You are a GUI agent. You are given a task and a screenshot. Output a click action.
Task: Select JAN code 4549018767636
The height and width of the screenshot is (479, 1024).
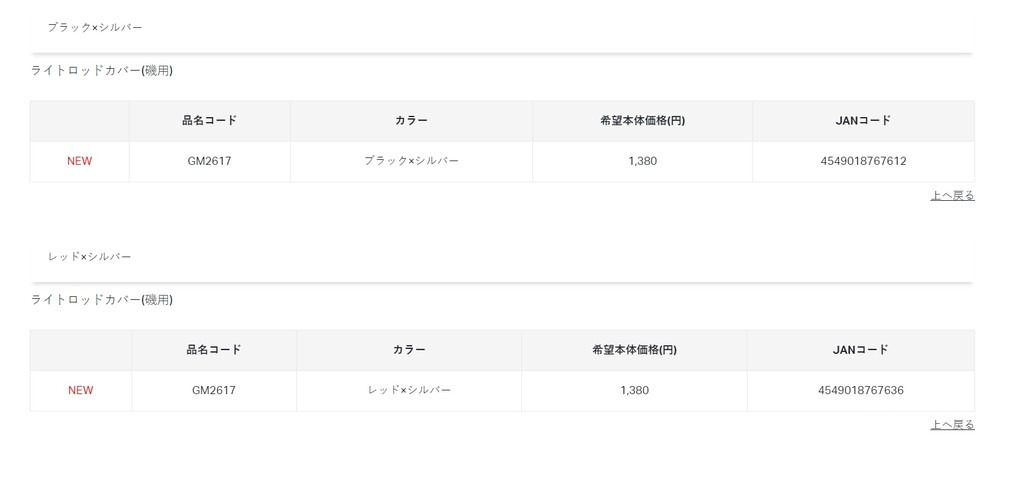click(x=860, y=390)
